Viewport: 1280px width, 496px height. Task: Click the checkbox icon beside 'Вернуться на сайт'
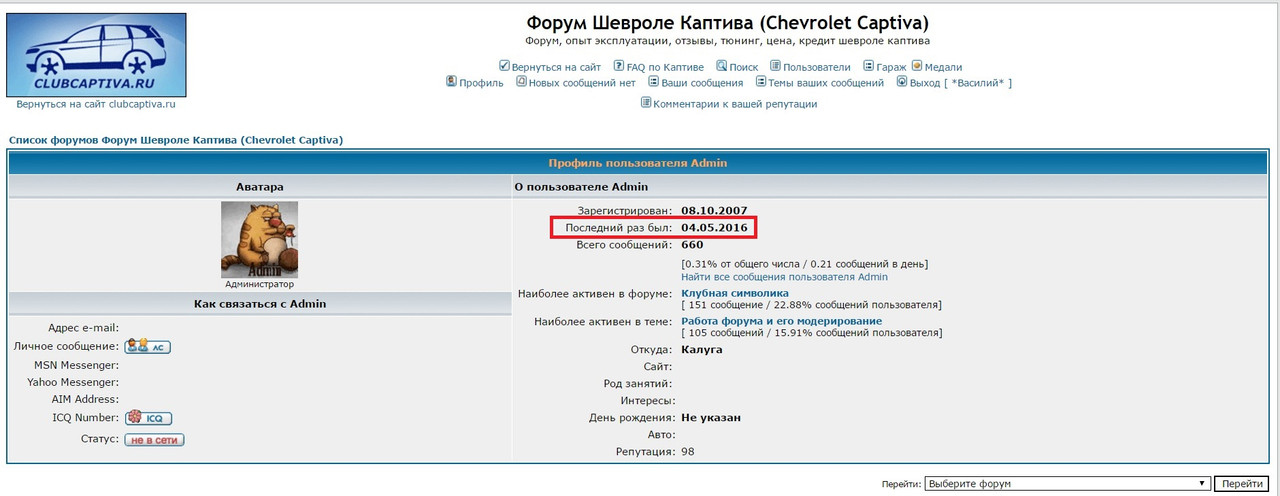[504, 66]
